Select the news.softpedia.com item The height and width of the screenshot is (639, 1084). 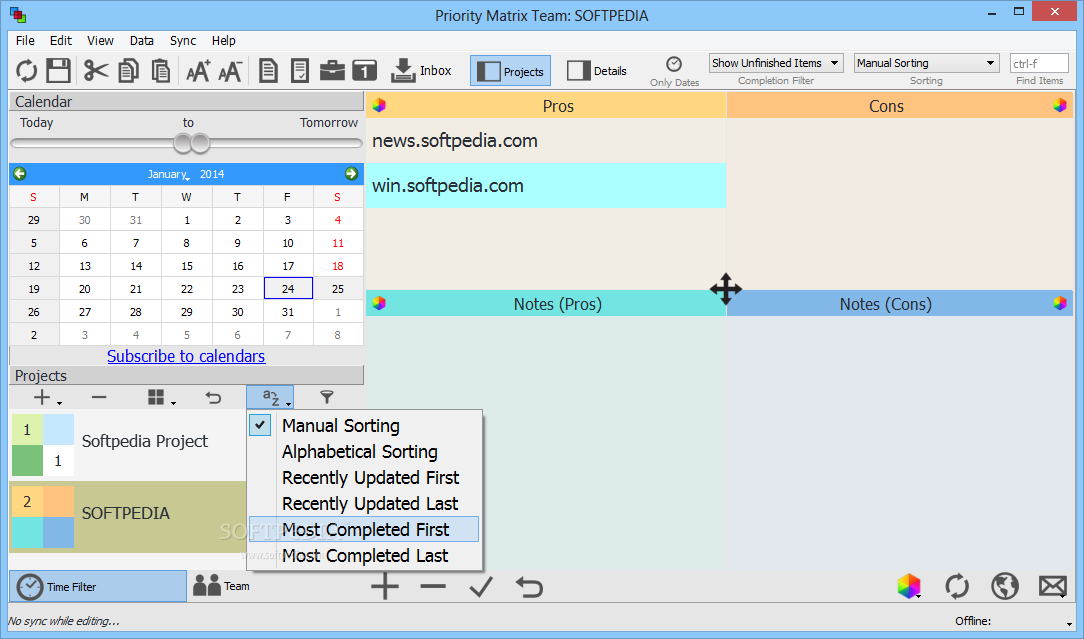point(545,141)
